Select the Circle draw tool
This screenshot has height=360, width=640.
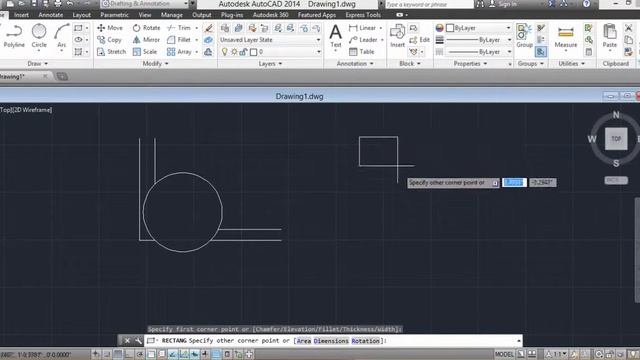tap(39, 36)
